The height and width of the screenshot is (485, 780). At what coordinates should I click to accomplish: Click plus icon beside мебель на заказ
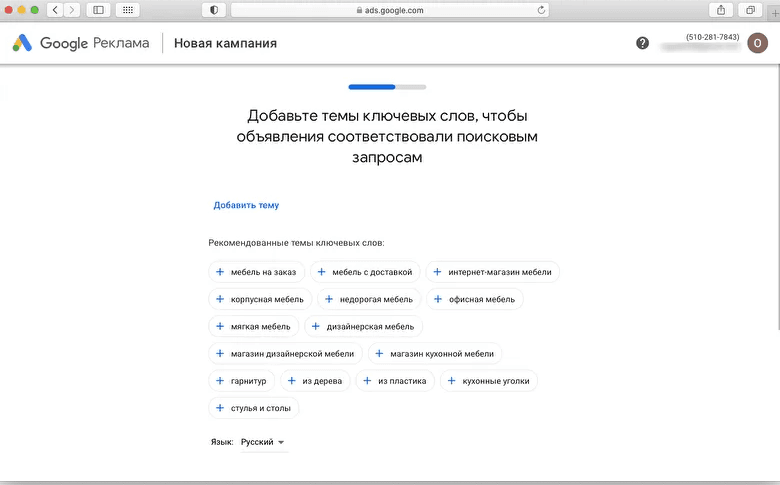point(220,272)
